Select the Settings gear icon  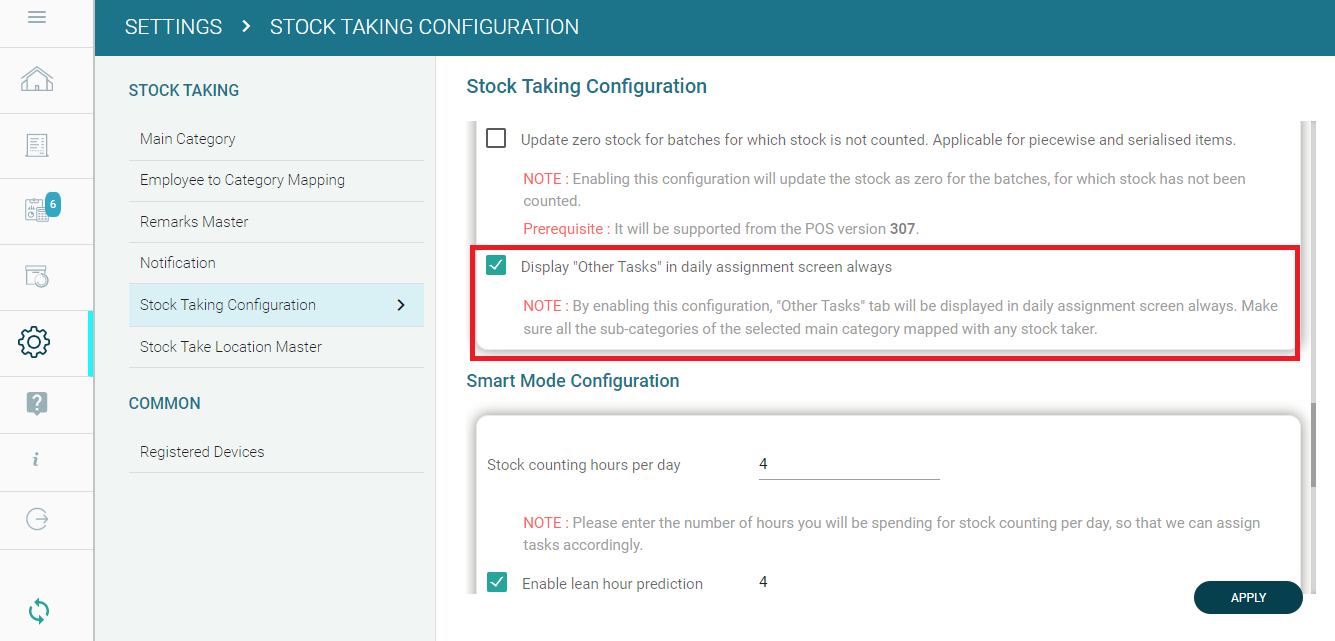pos(35,342)
